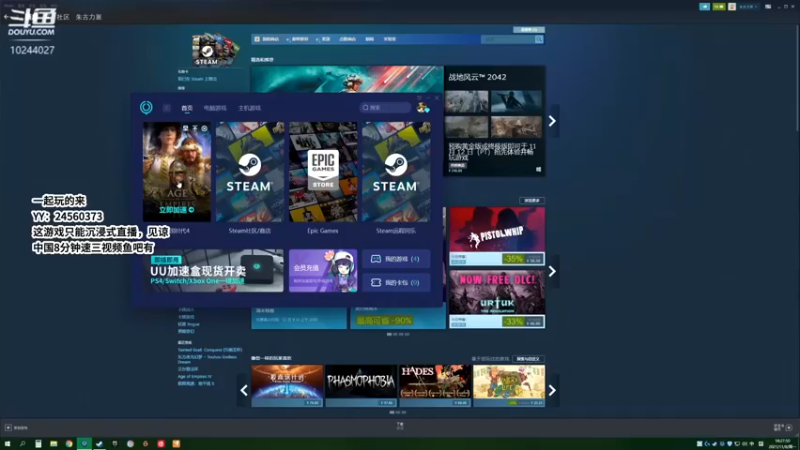Switch to Steam via taskbar icon
Screen dimensions: 800x450
click(x=99, y=444)
